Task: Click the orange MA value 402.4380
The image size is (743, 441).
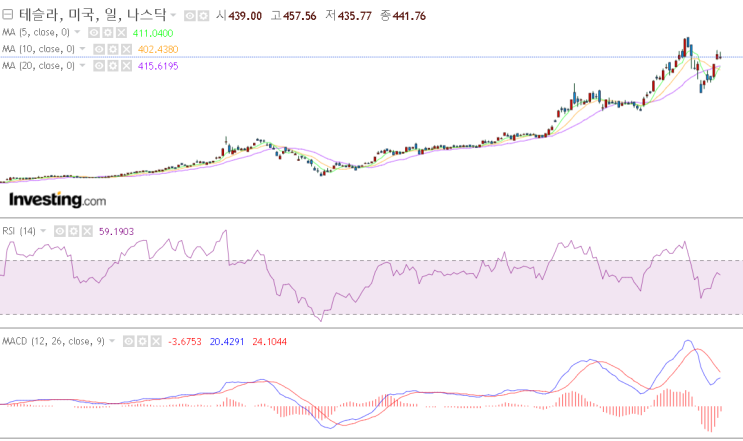Action: (158, 49)
